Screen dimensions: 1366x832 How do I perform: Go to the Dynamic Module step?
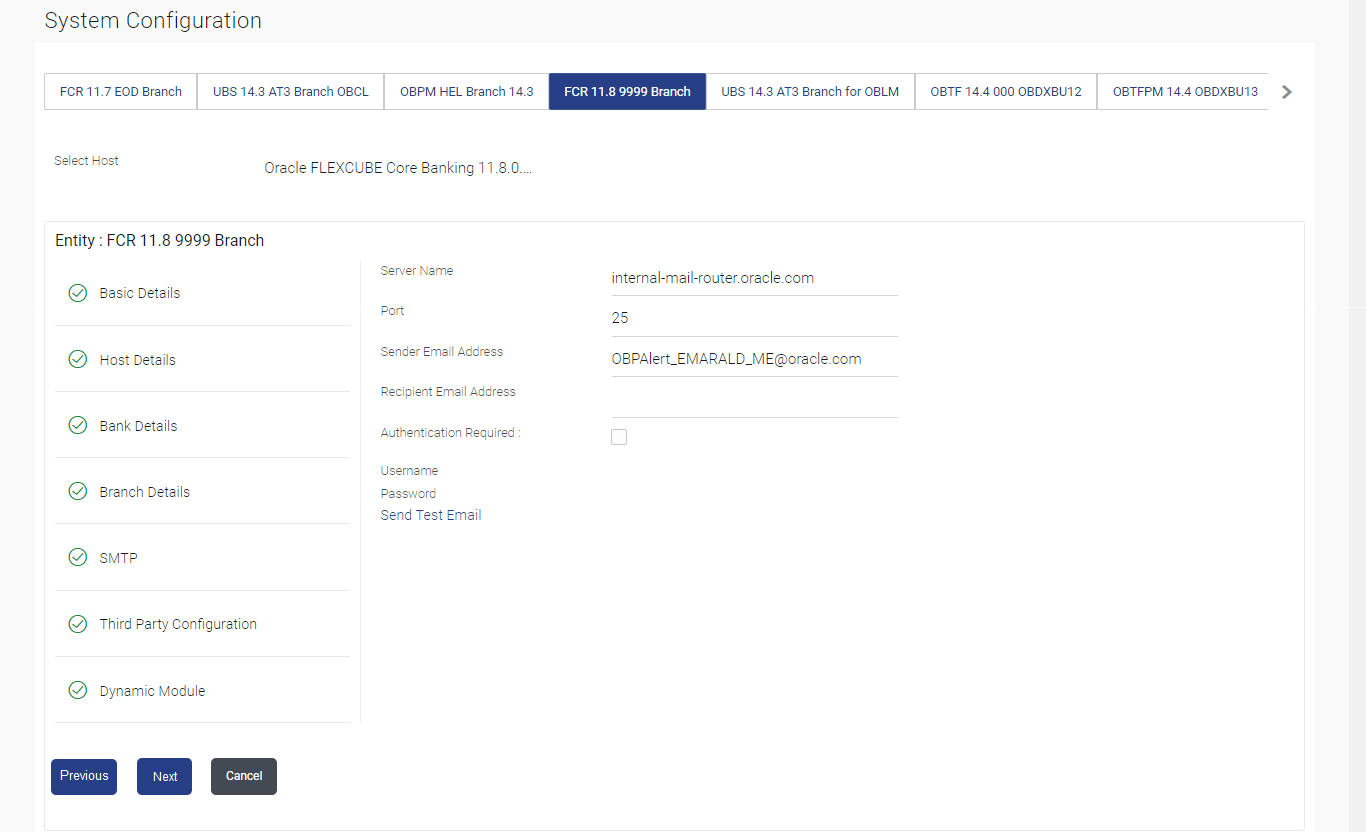pos(202,690)
